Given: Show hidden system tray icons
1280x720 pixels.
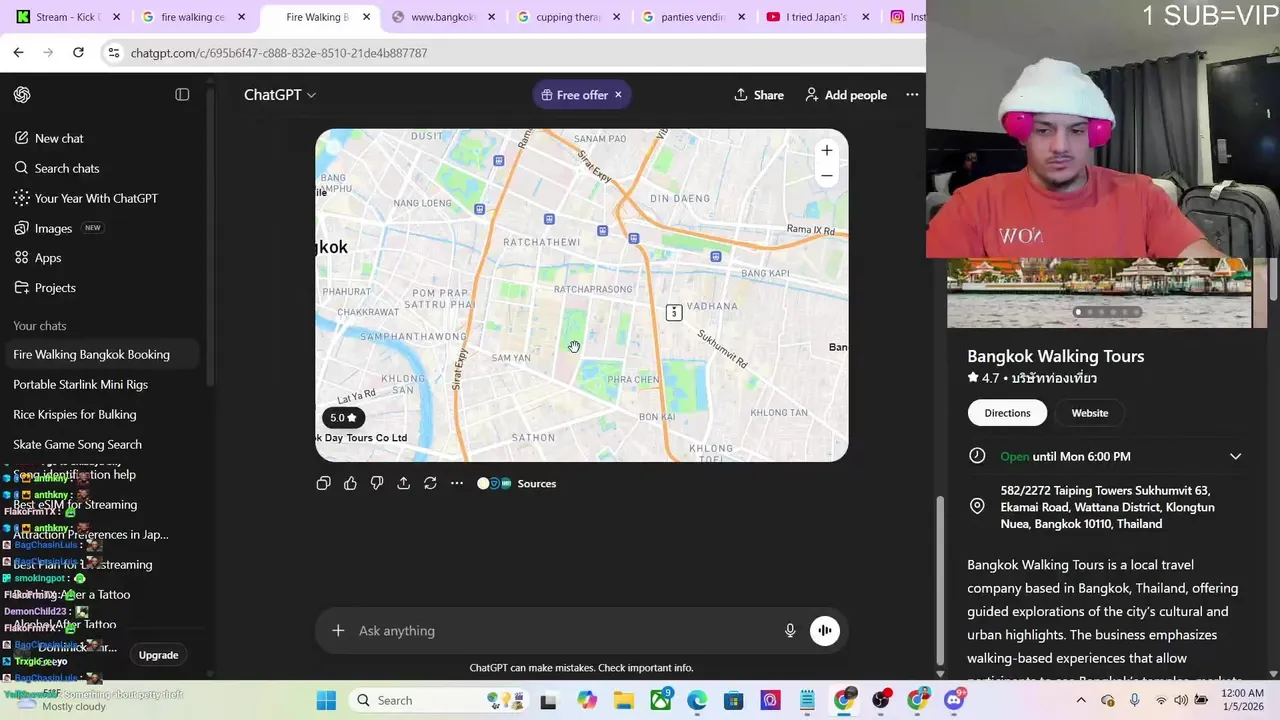Looking at the screenshot, I should [x=1081, y=700].
